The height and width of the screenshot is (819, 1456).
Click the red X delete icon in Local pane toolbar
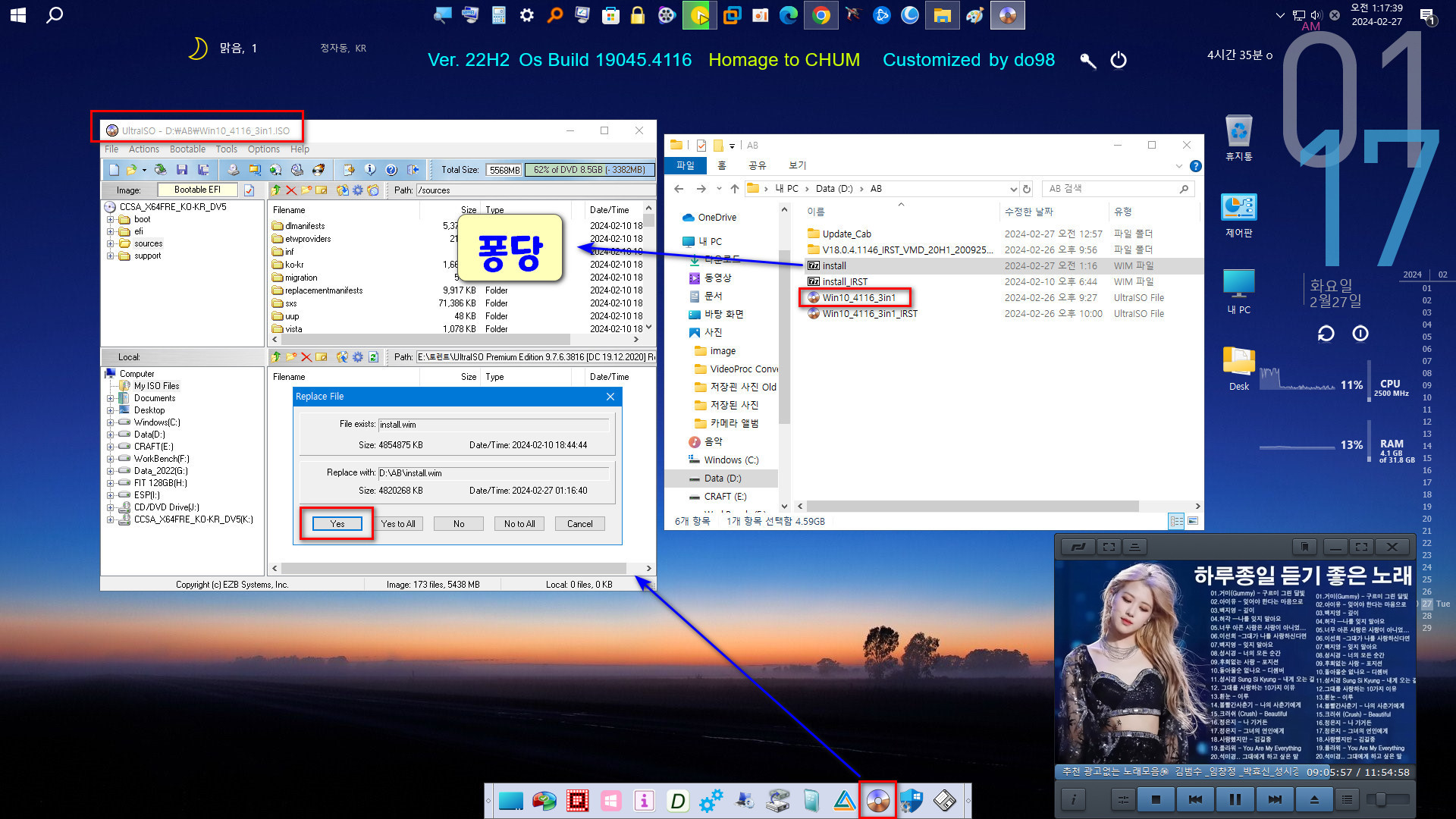[306, 357]
